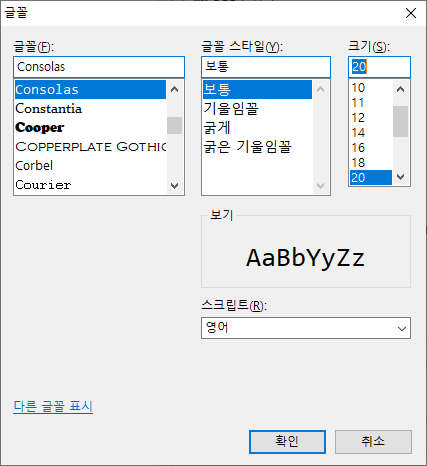
Task: Select Copperplate Gothic font entry
Action: [x=90, y=147]
